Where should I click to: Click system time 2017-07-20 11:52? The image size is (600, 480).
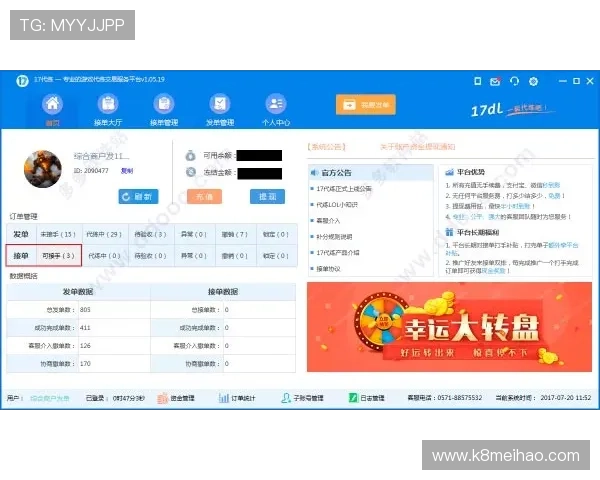[566, 398]
